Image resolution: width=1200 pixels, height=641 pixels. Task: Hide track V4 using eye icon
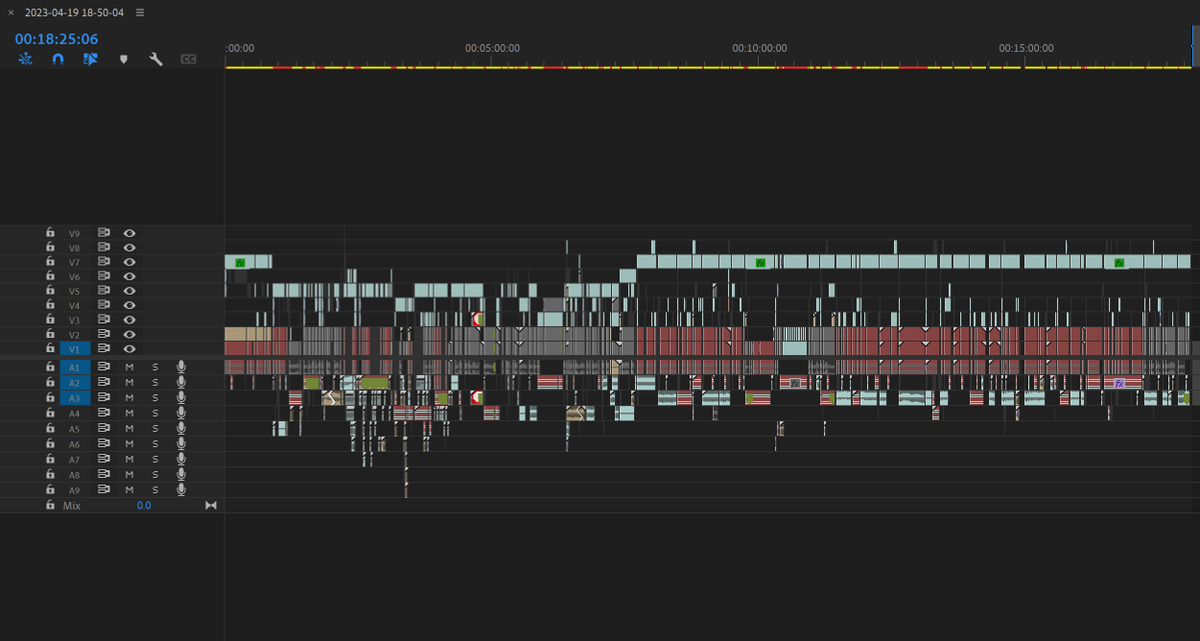(129, 305)
